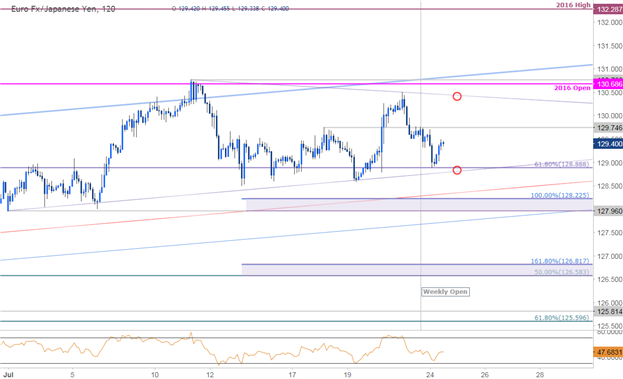Click the 125.500 price axis tick

pyautogui.click(x=609, y=326)
